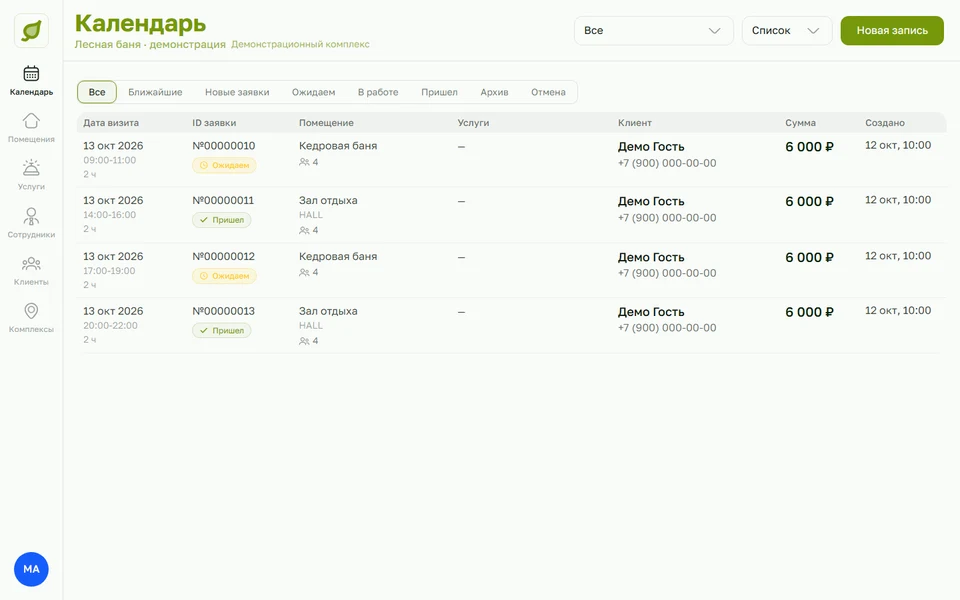Click time 20:00-22:00 visit slot
This screenshot has height=600, width=960.
(110, 326)
